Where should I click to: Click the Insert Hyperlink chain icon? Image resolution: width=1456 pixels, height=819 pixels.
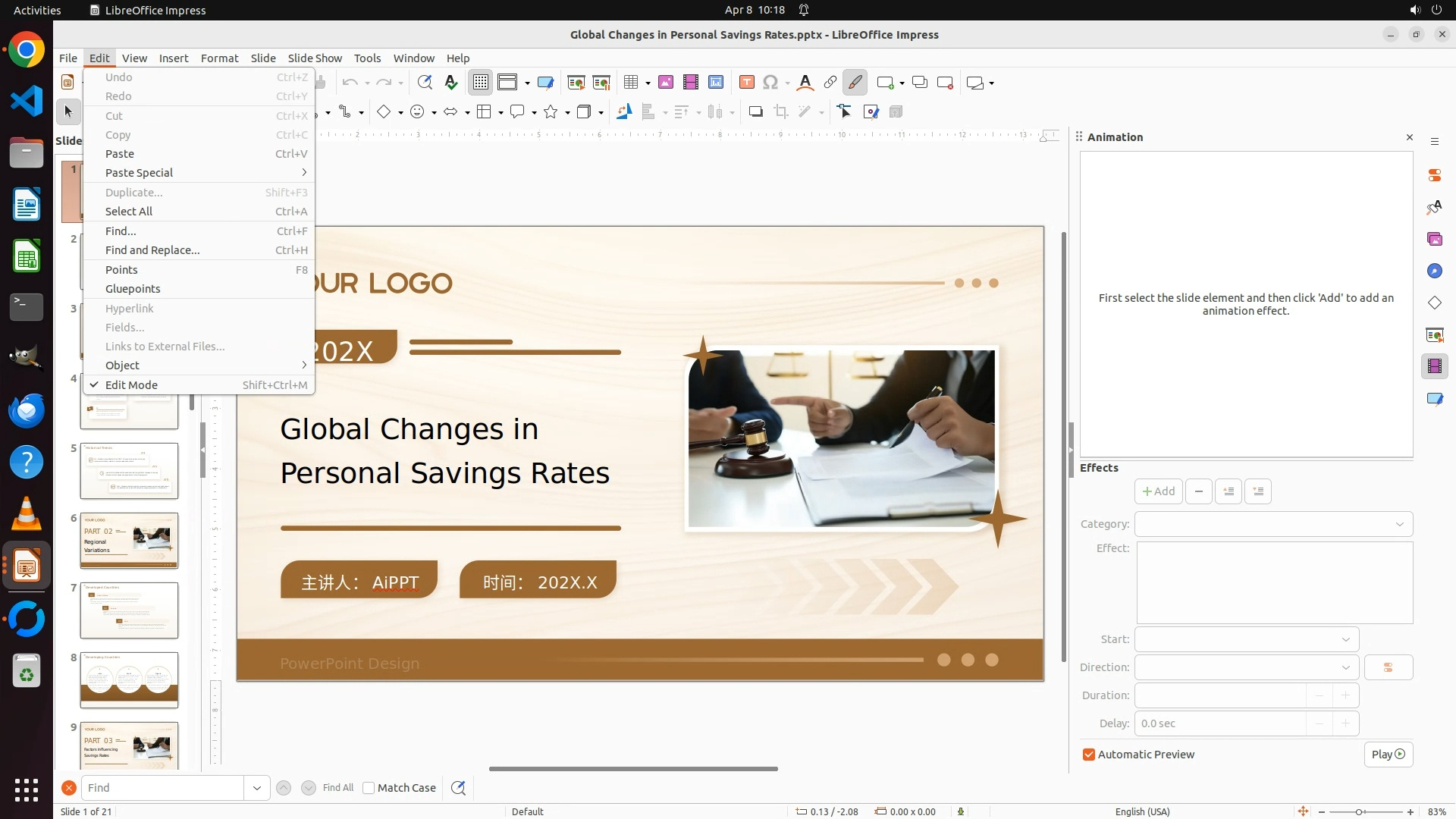click(830, 83)
